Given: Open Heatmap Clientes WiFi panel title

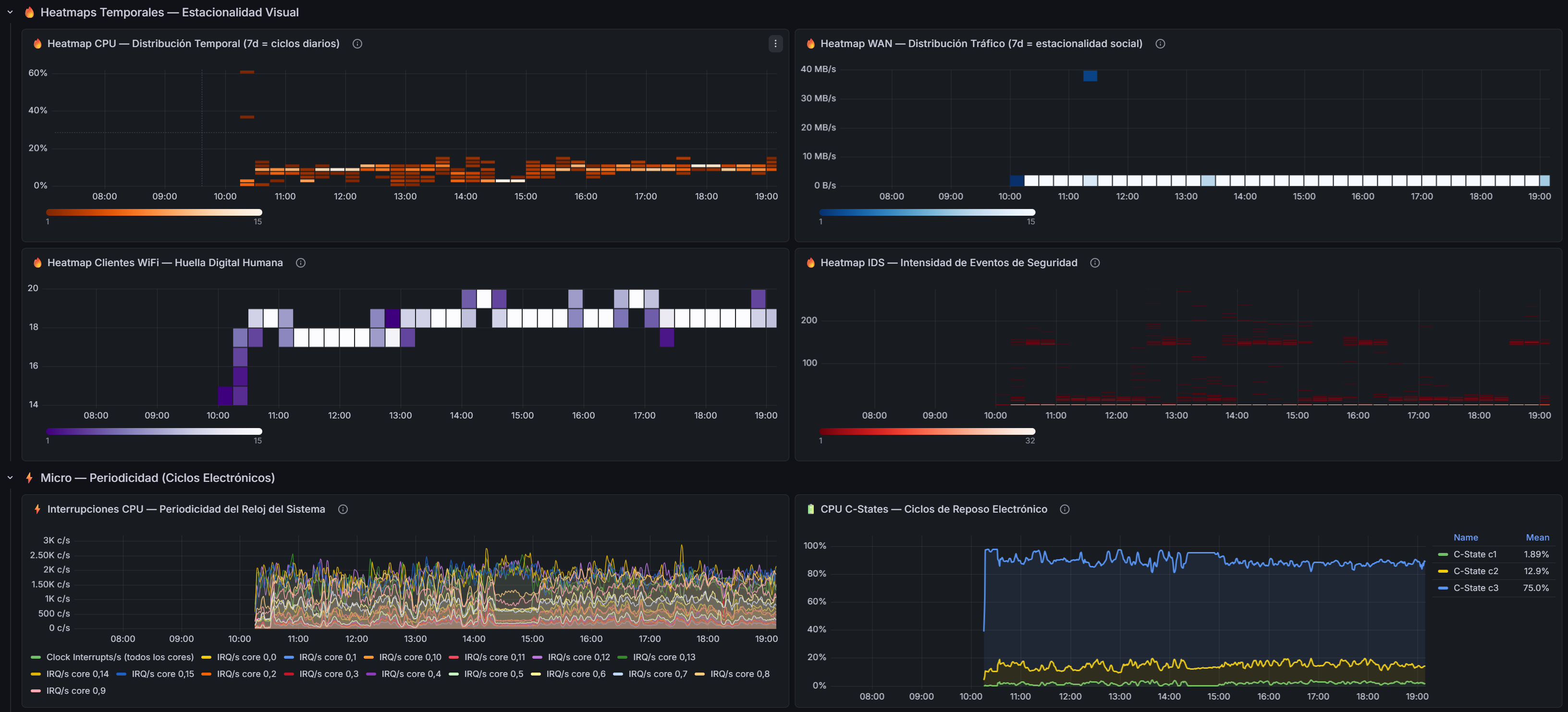Looking at the screenshot, I should (165, 263).
